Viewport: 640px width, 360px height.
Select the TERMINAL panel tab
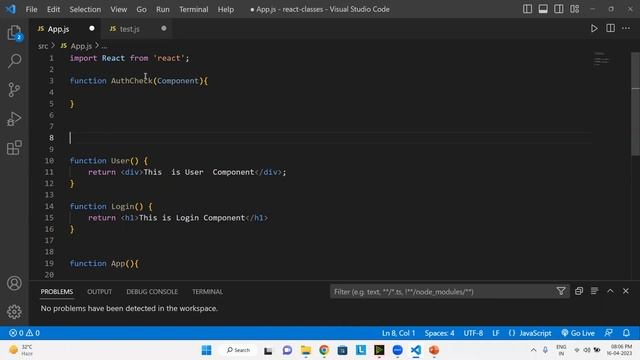(207, 291)
